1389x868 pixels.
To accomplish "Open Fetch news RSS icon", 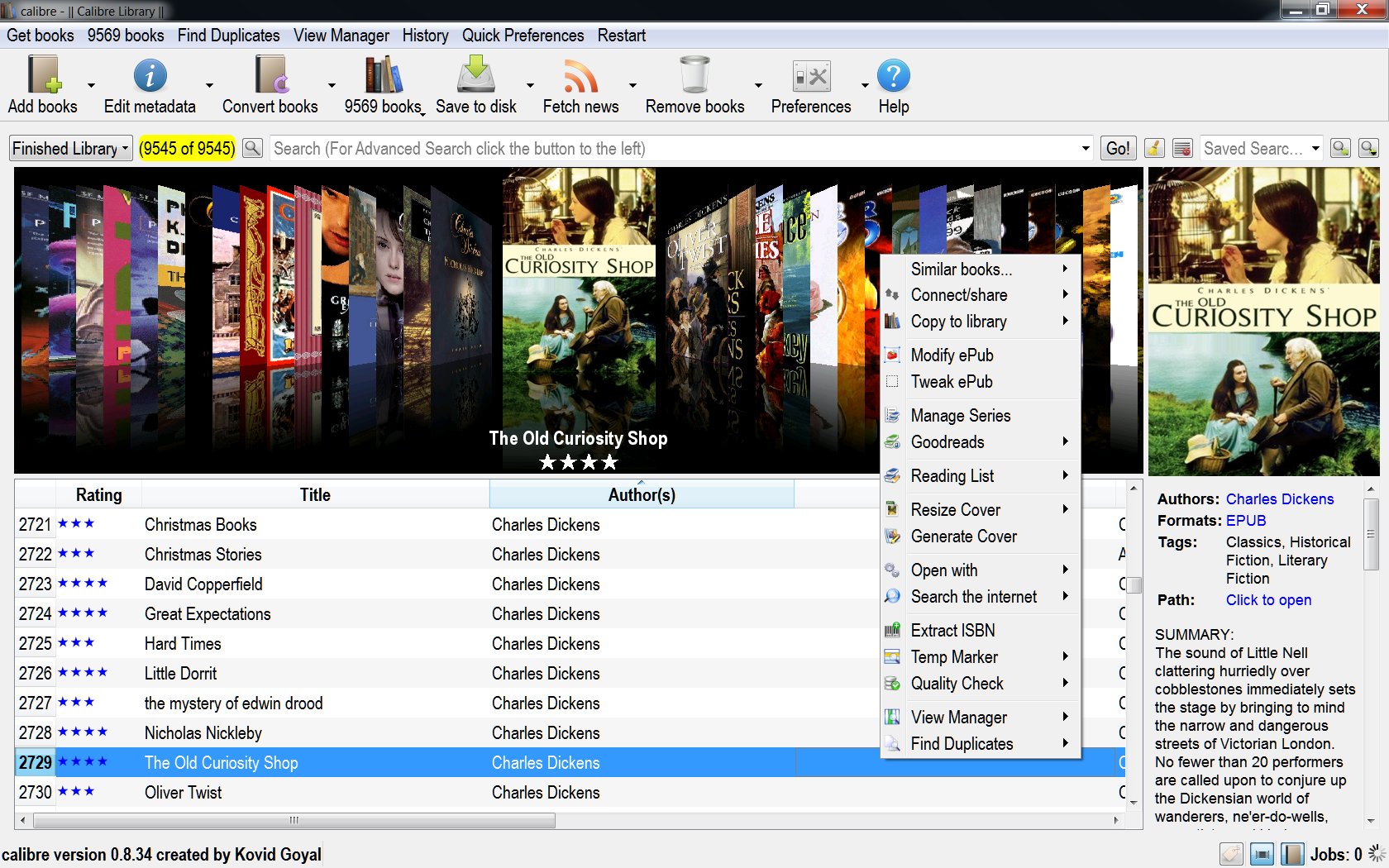I will [580, 75].
